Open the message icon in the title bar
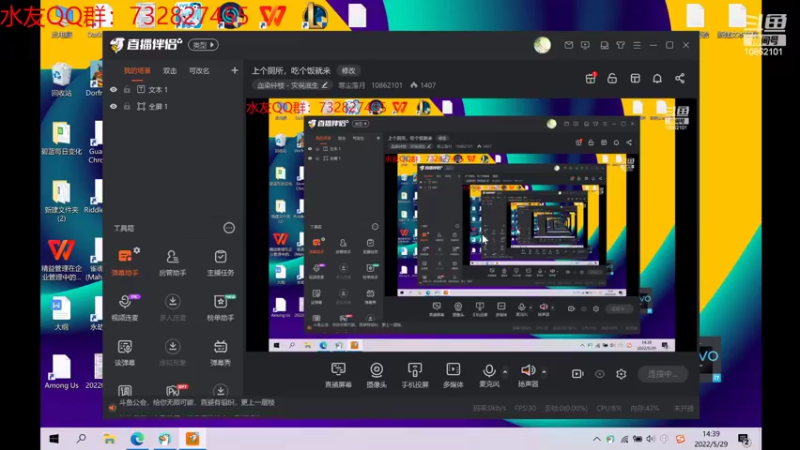This screenshot has height=450, width=800. point(585,45)
